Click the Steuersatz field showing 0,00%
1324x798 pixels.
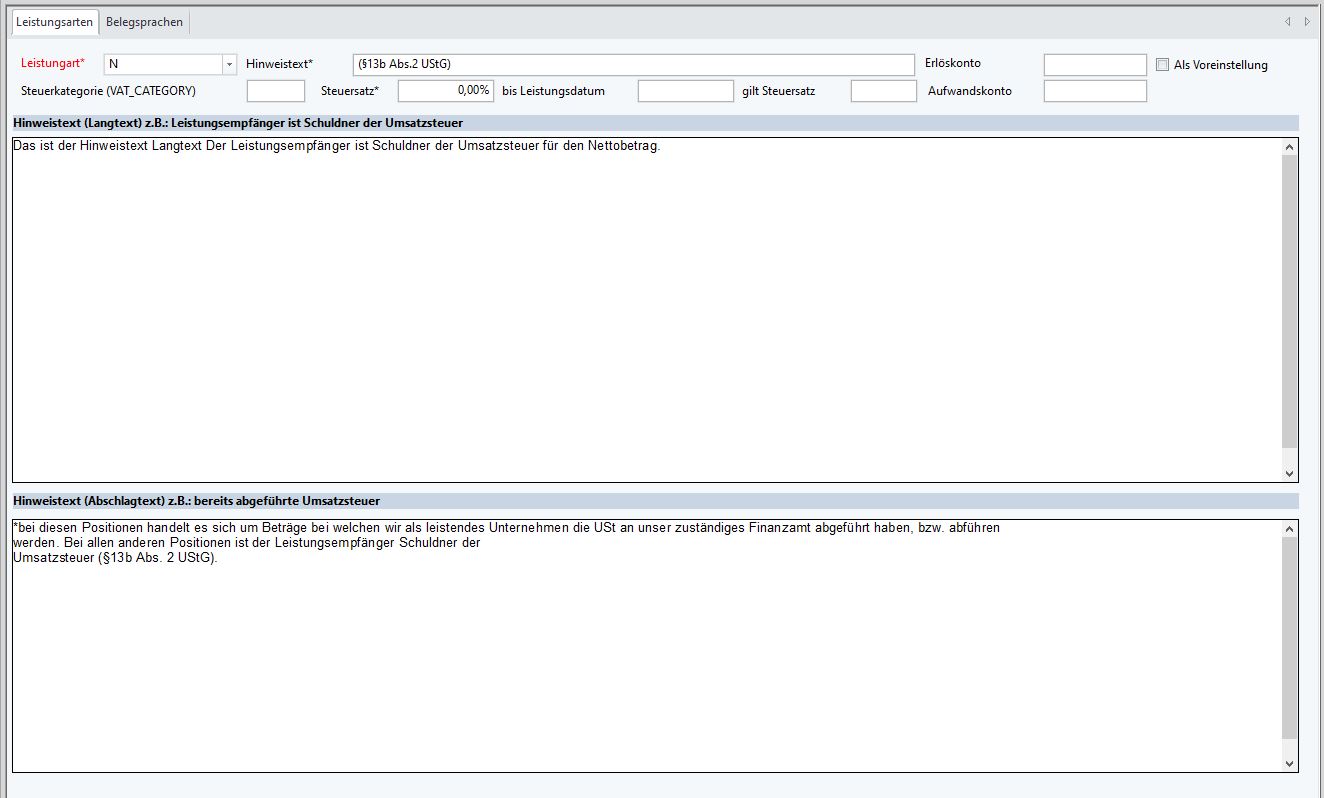(x=445, y=91)
